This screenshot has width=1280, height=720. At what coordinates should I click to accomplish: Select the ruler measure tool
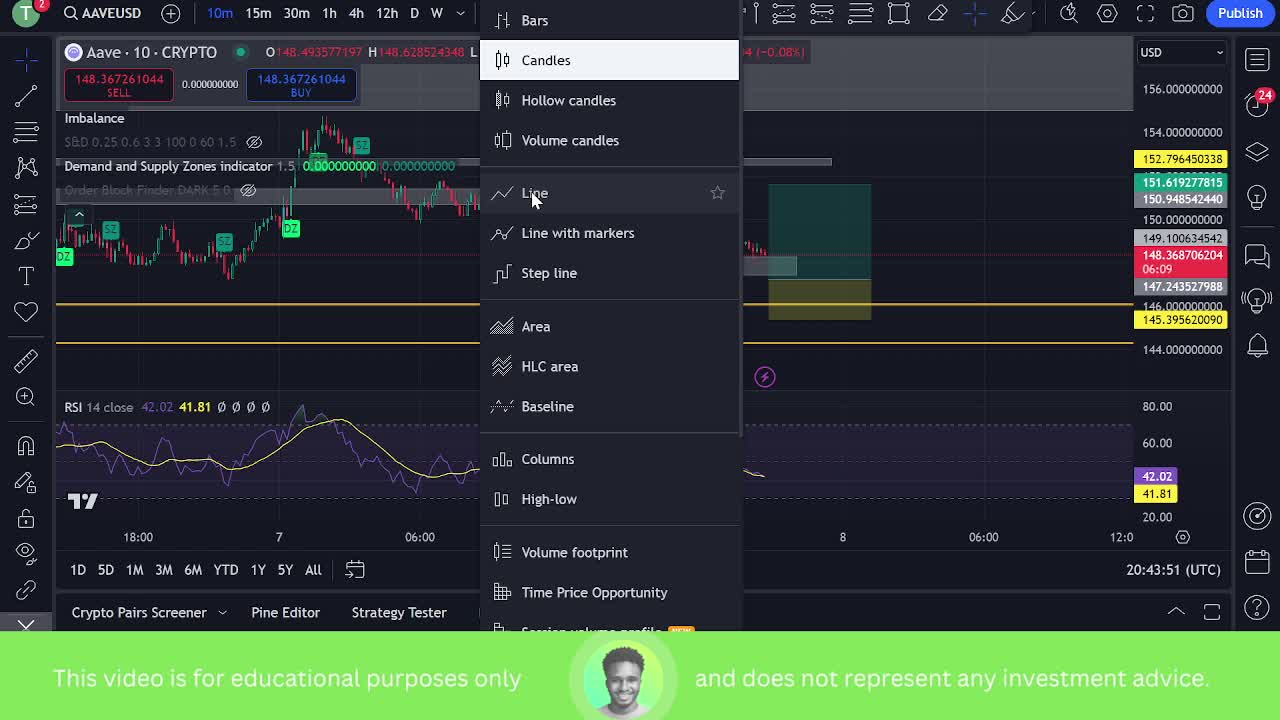click(26, 361)
